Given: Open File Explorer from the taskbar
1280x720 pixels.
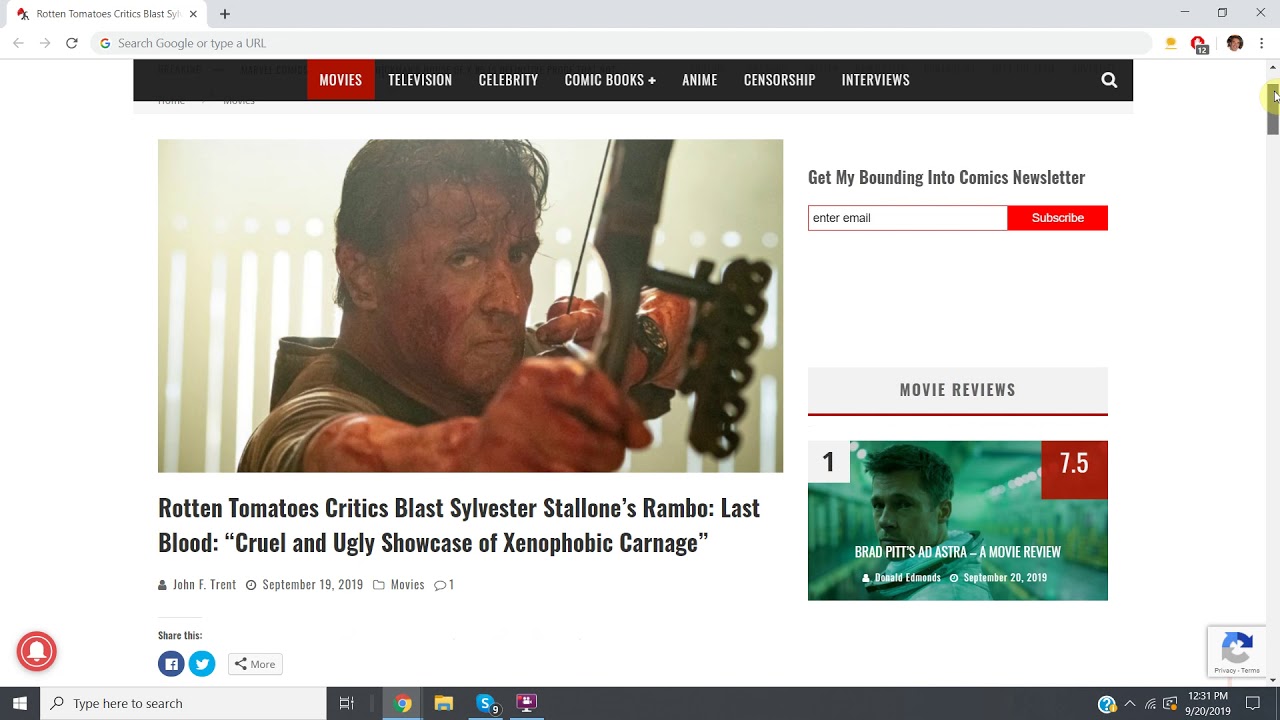Looking at the screenshot, I should [x=444, y=703].
